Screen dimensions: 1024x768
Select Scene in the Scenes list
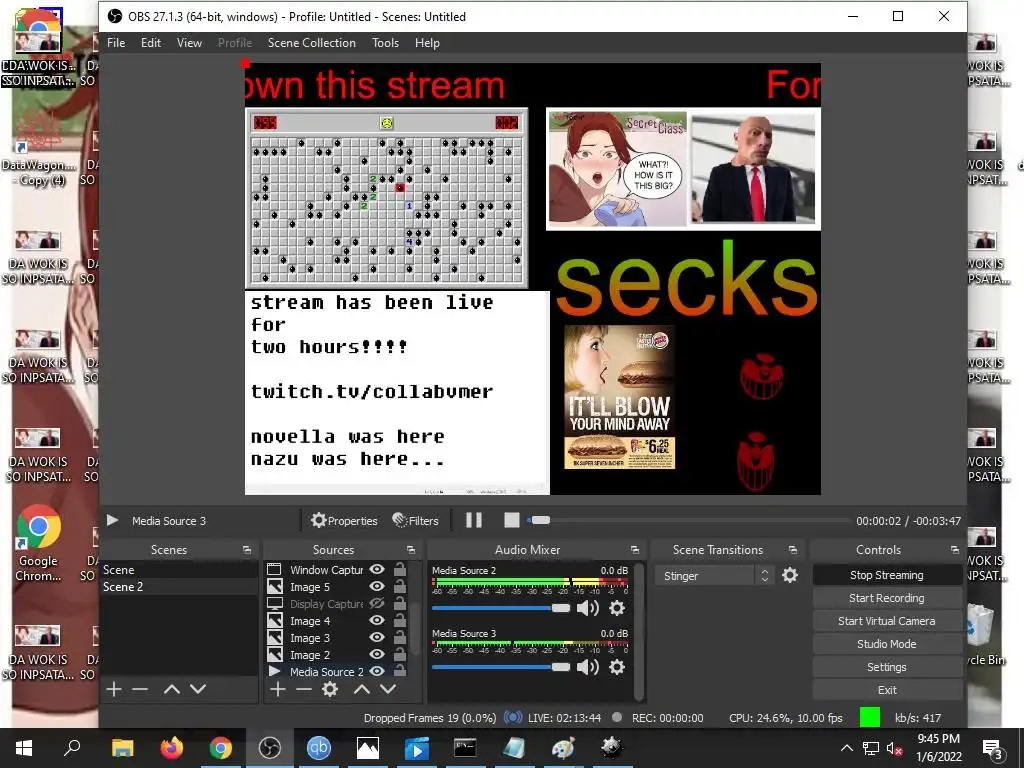point(179,569)
